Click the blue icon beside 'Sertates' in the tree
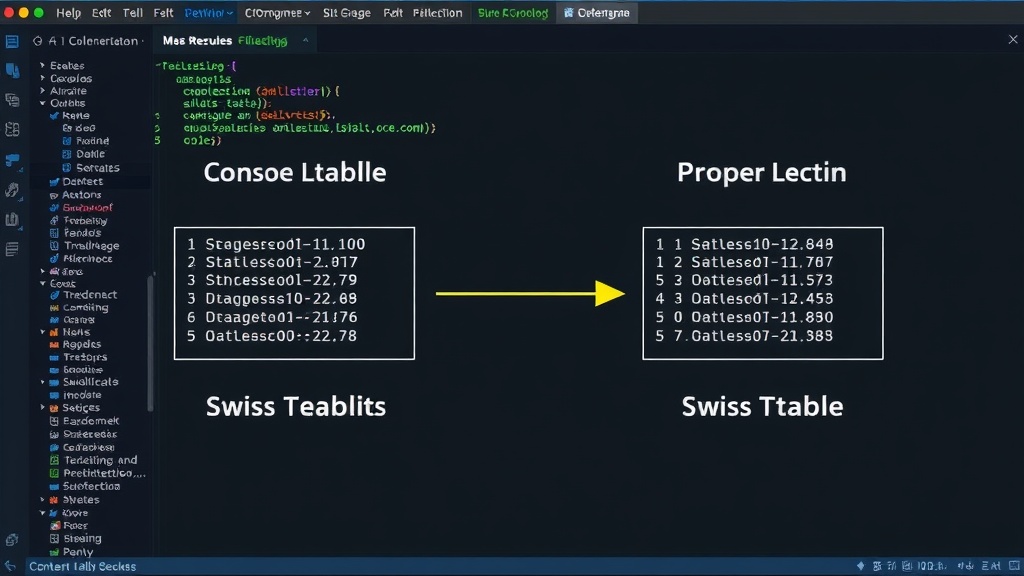Image resolution: width=1024 pixels, height=576 pixels. tap(67, 168)
